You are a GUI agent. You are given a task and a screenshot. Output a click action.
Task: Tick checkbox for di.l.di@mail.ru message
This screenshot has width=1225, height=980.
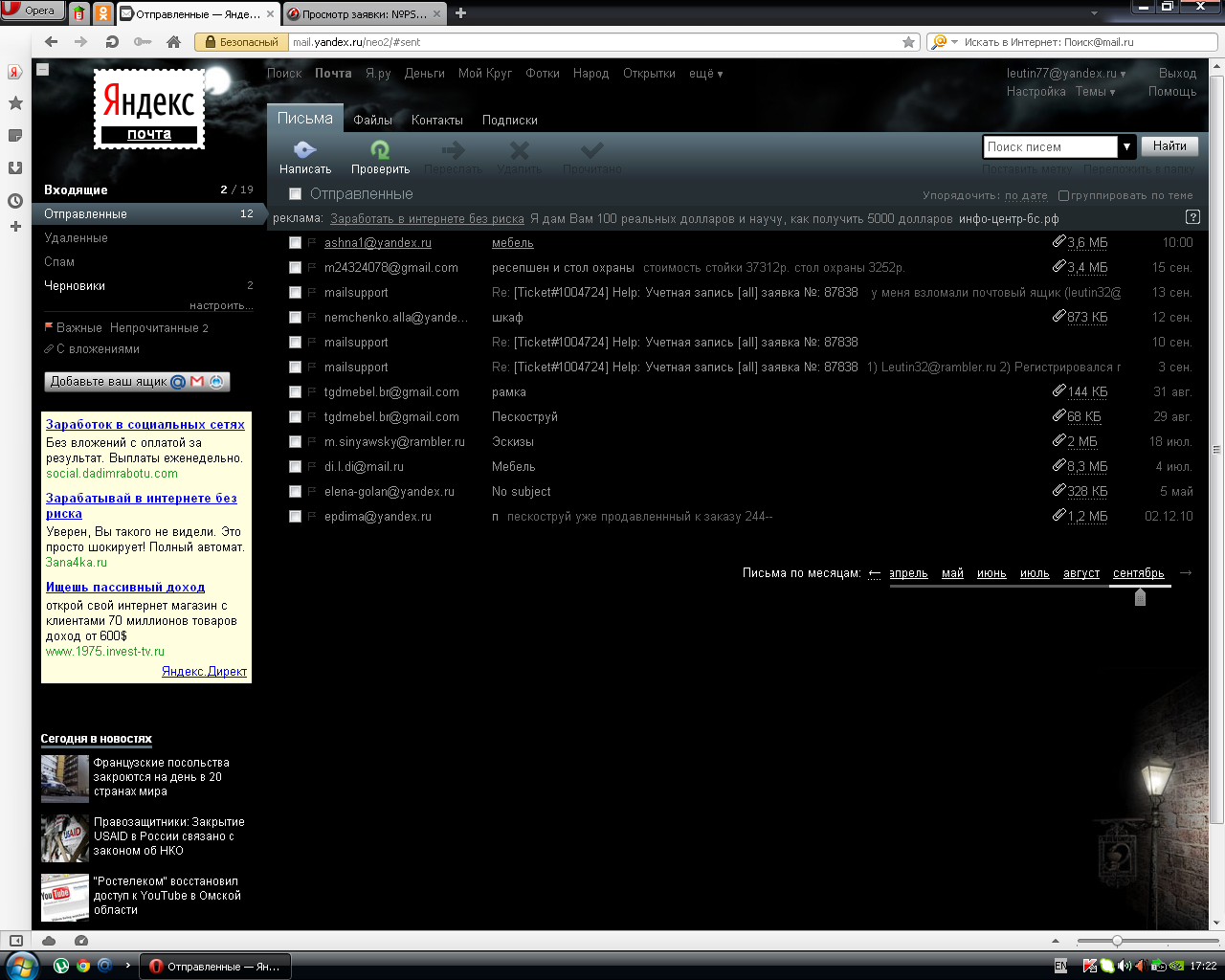click(x=295, y=467)
